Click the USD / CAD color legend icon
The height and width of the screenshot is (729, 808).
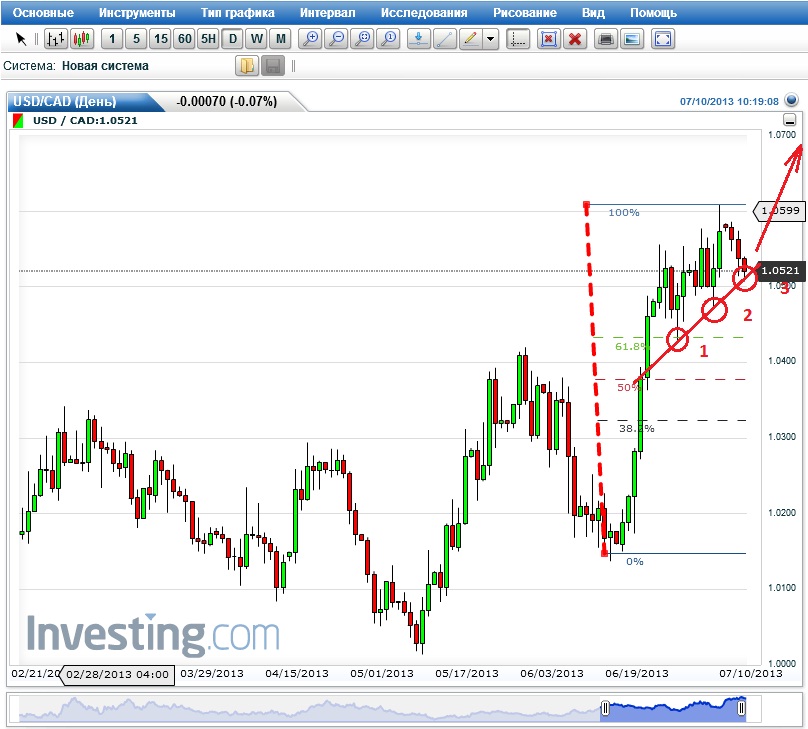click(x=18, y=121)
